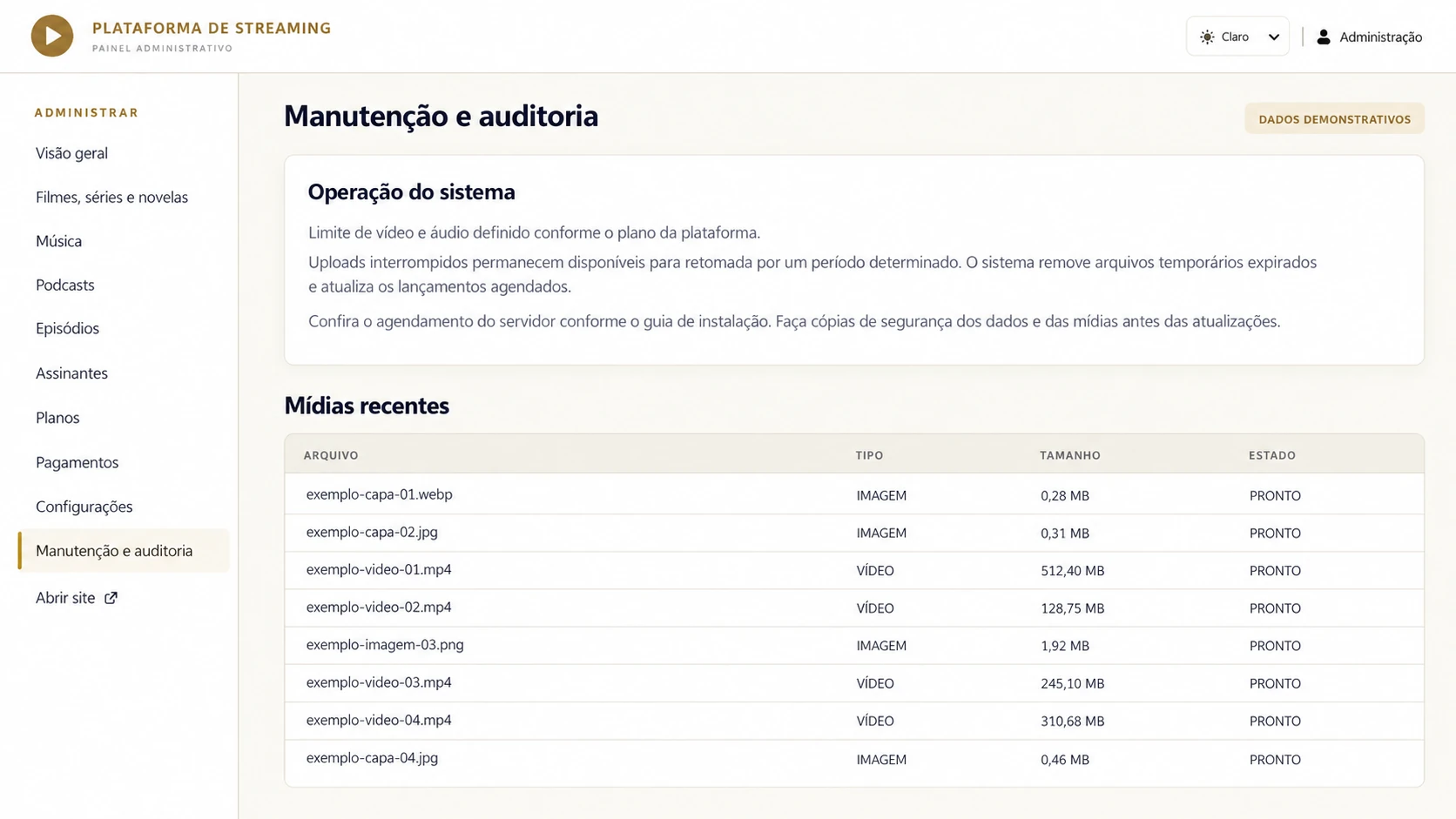
Task: Select file exemplo-video-03.mp4
Action: coord(379,682)
